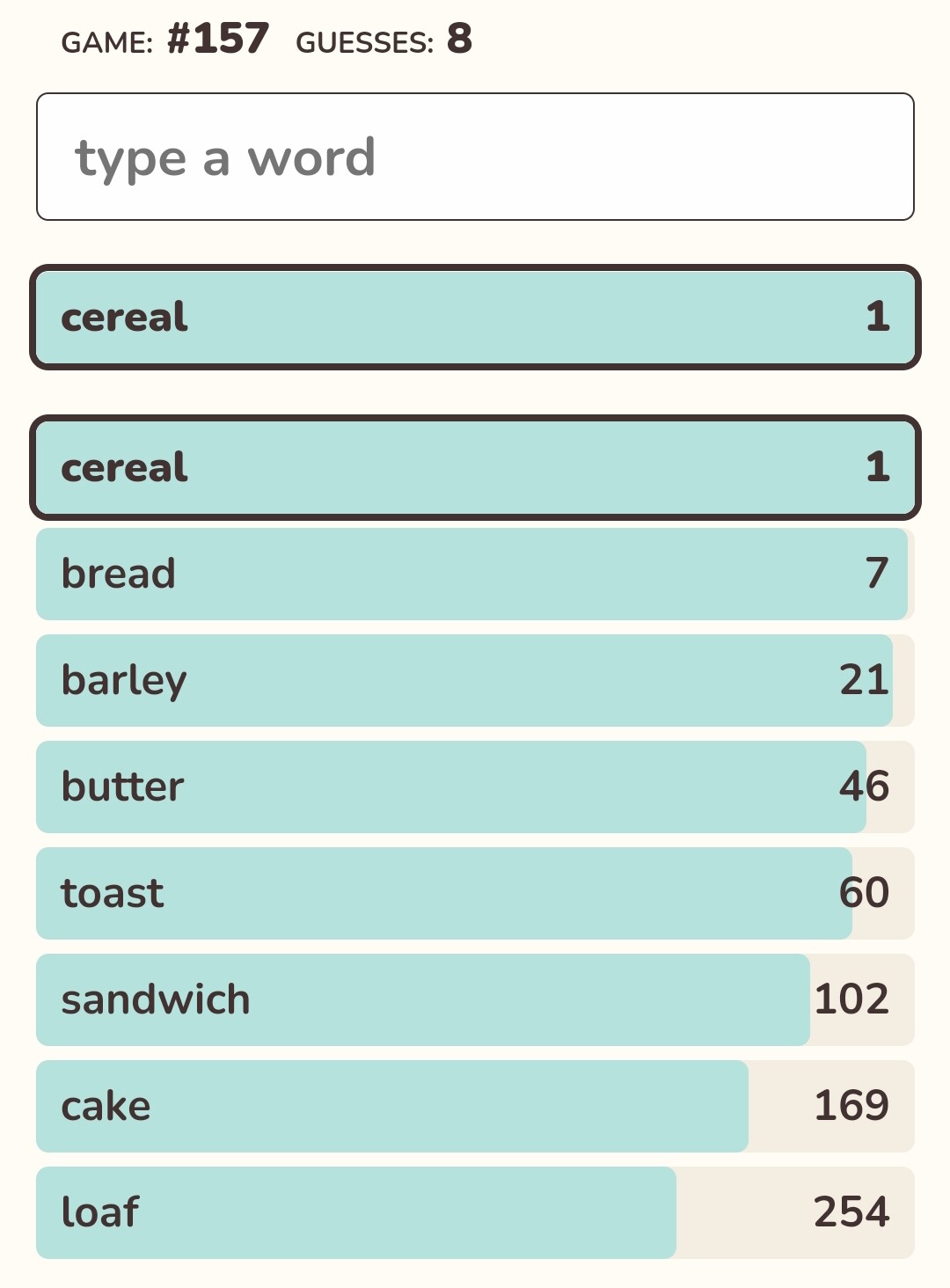Click rank number 46 on butter row
Viewport: 950px width, 1288px height.
point(864,787)
